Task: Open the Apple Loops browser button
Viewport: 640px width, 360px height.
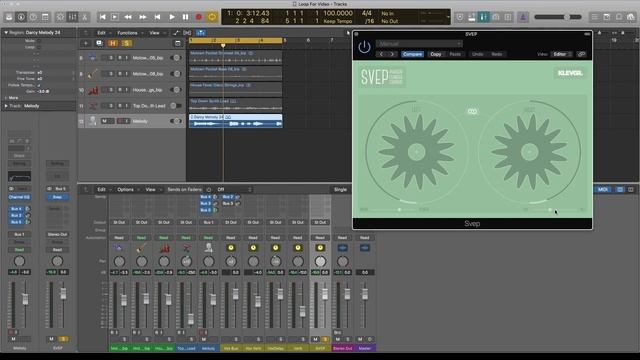Action: coord(619,17)
